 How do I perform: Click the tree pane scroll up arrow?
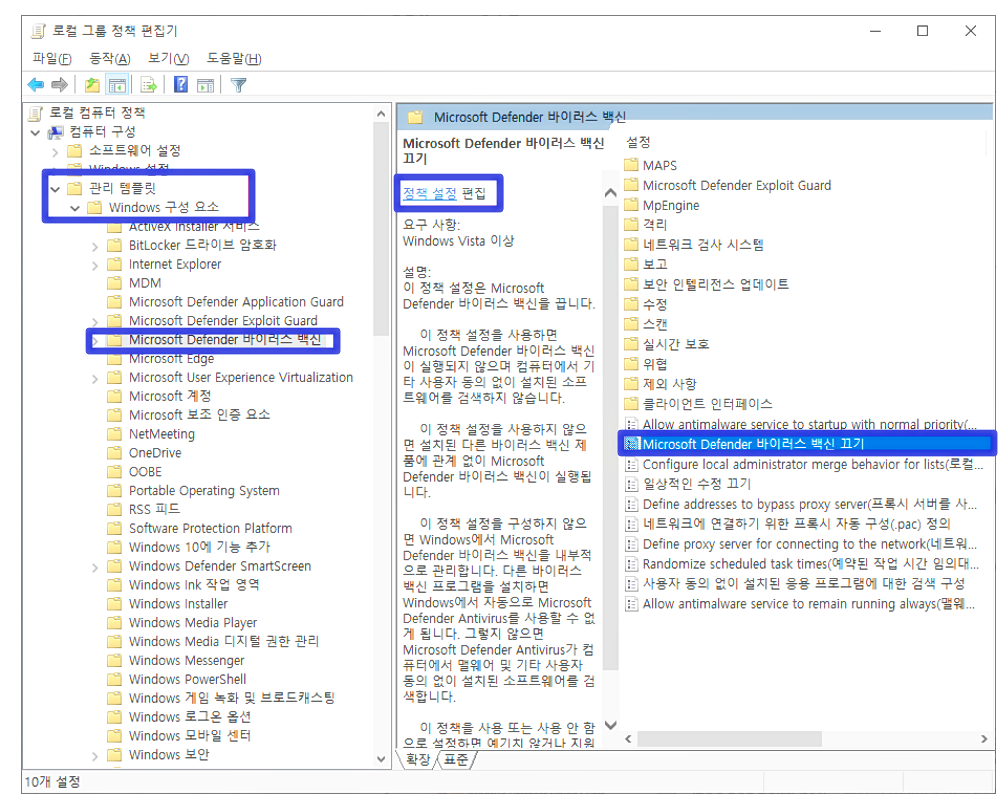(x=381, y=114)
